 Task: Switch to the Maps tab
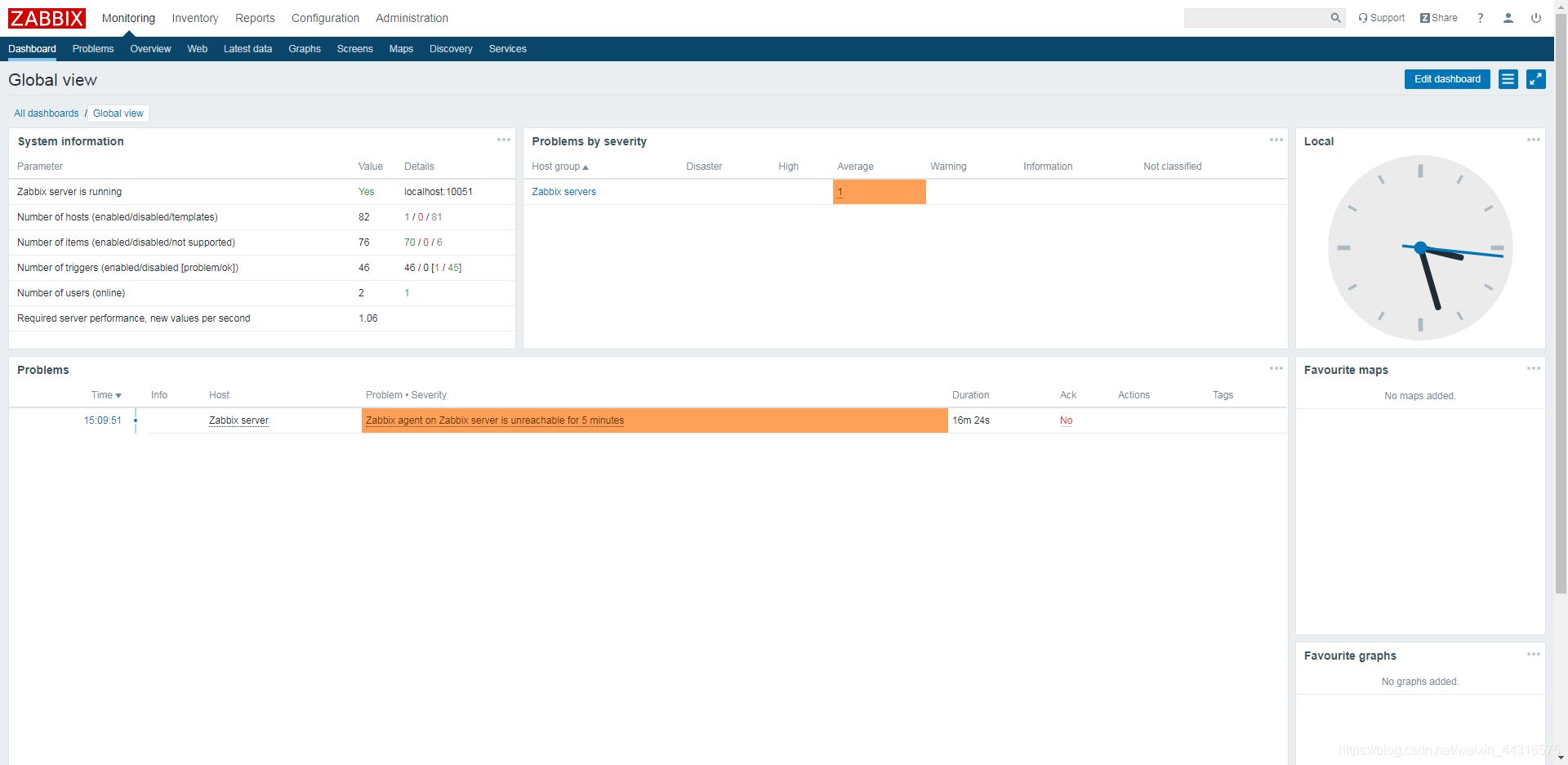[x=401, y=49]
